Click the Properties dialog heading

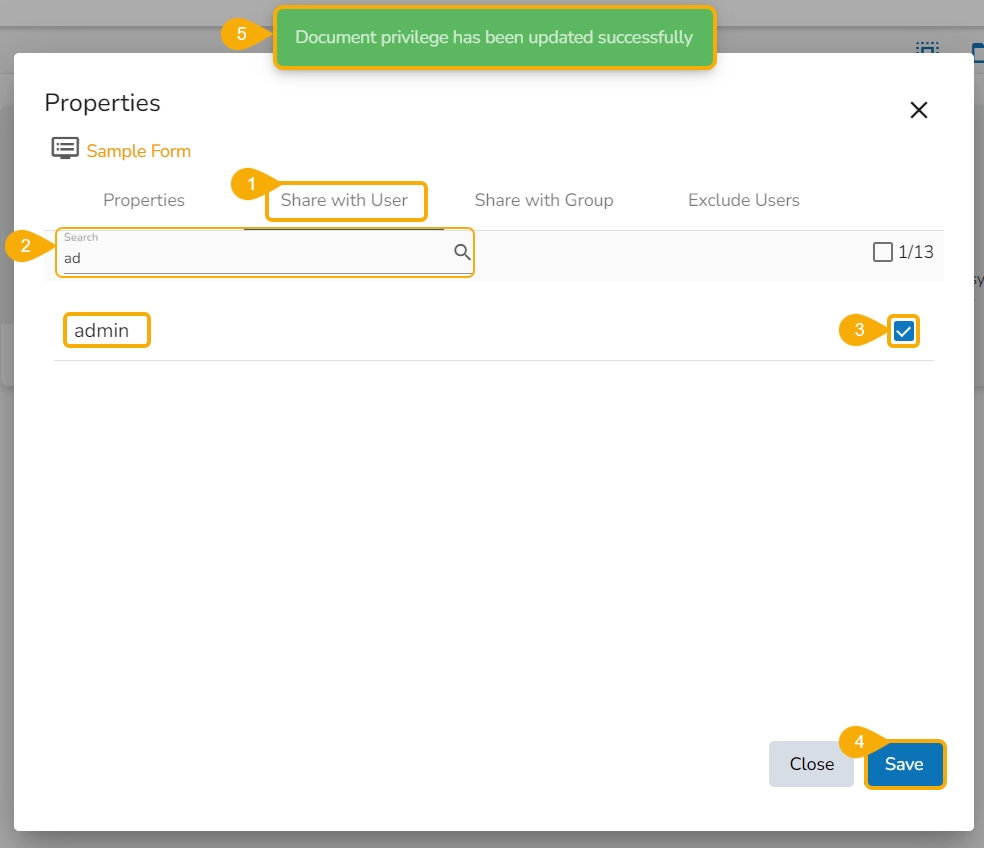pos(102,103)
